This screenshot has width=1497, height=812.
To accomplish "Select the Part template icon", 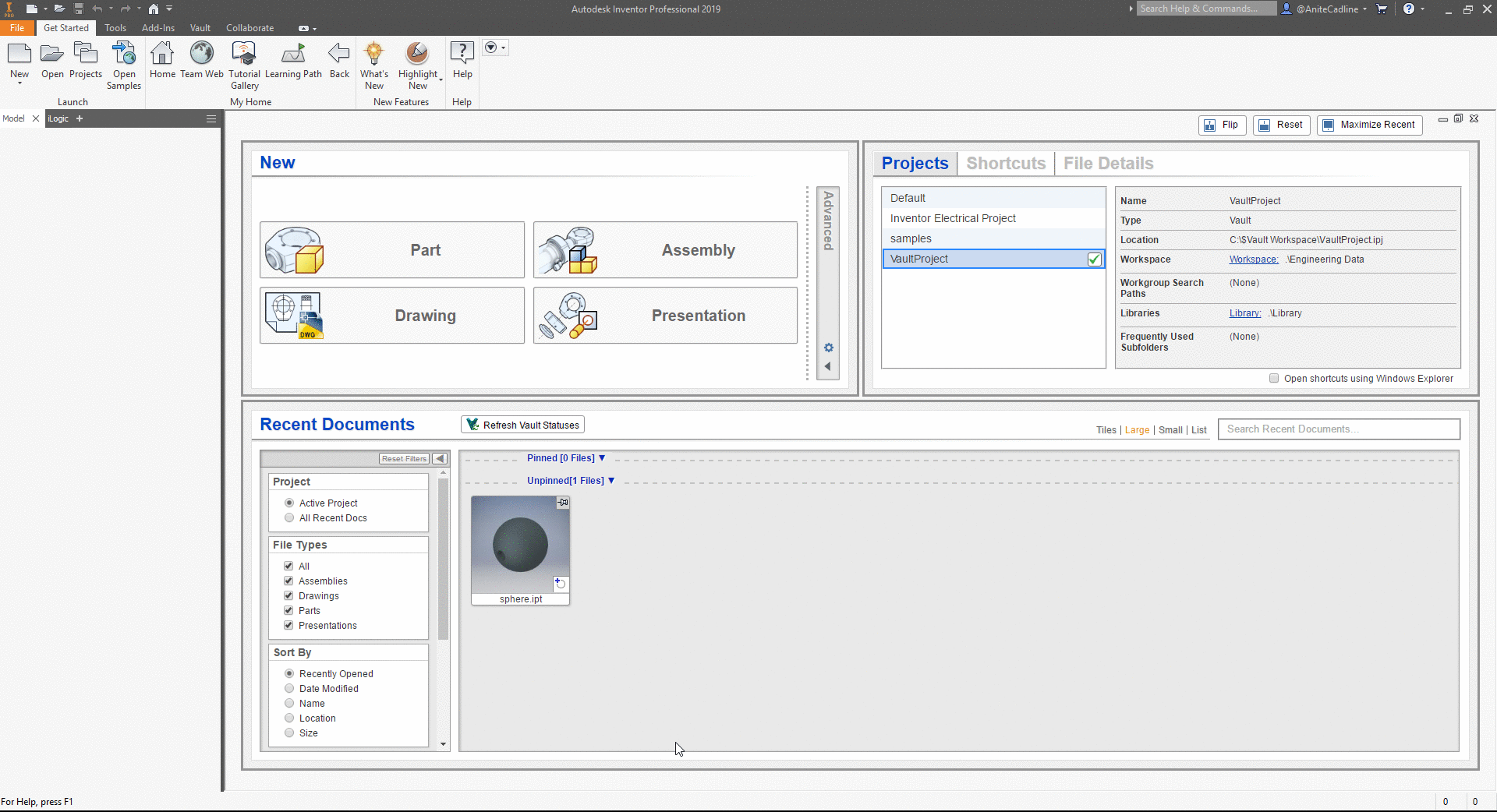I will pos(391,249).
